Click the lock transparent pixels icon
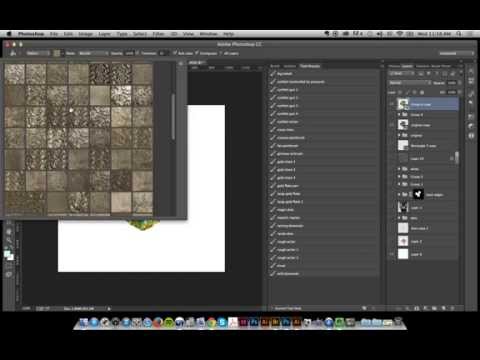Viewport: 480px width, 360px height. pyautogui.click(x=400, y=92)
